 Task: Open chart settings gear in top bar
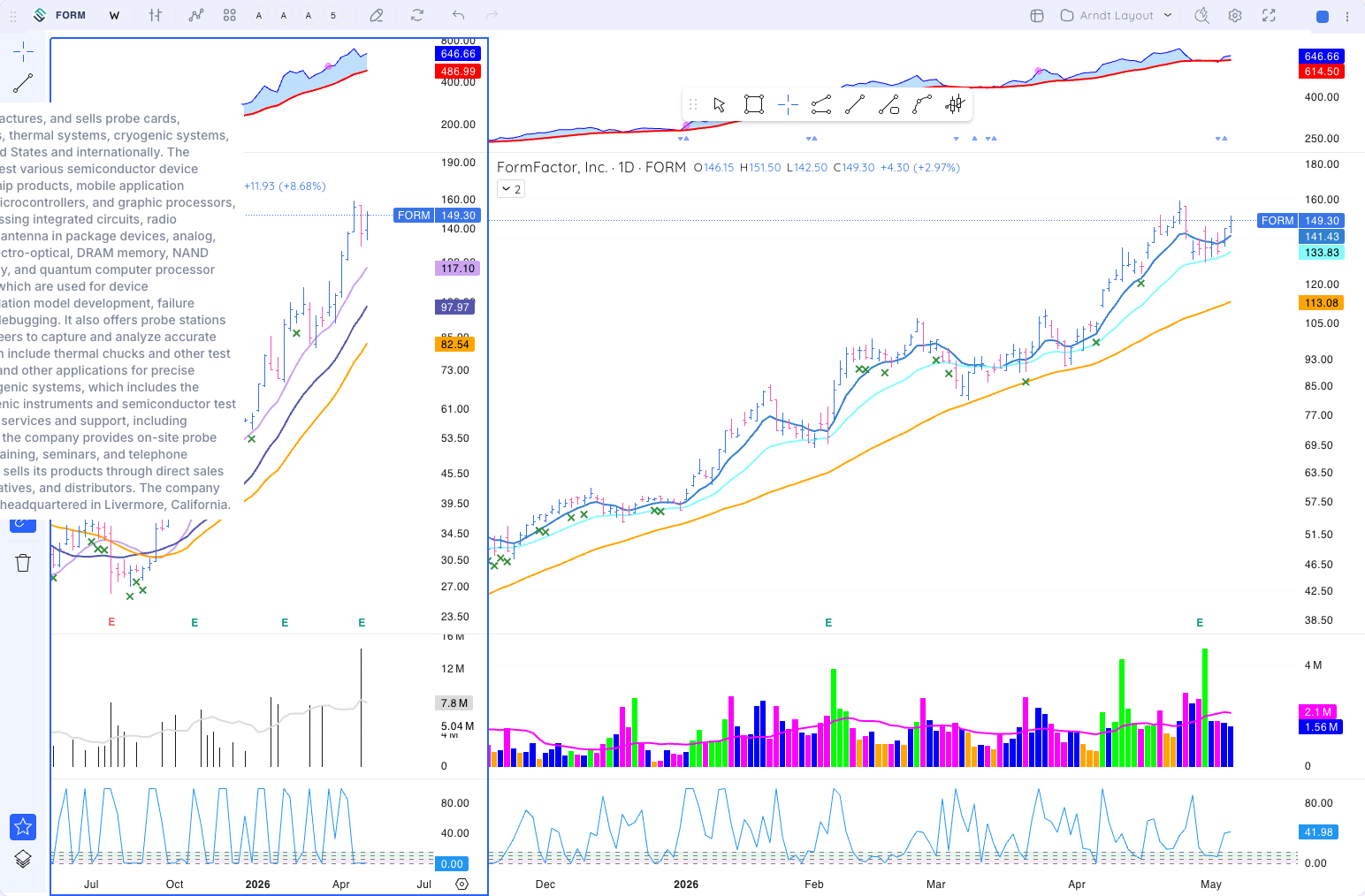(1235, 15)
